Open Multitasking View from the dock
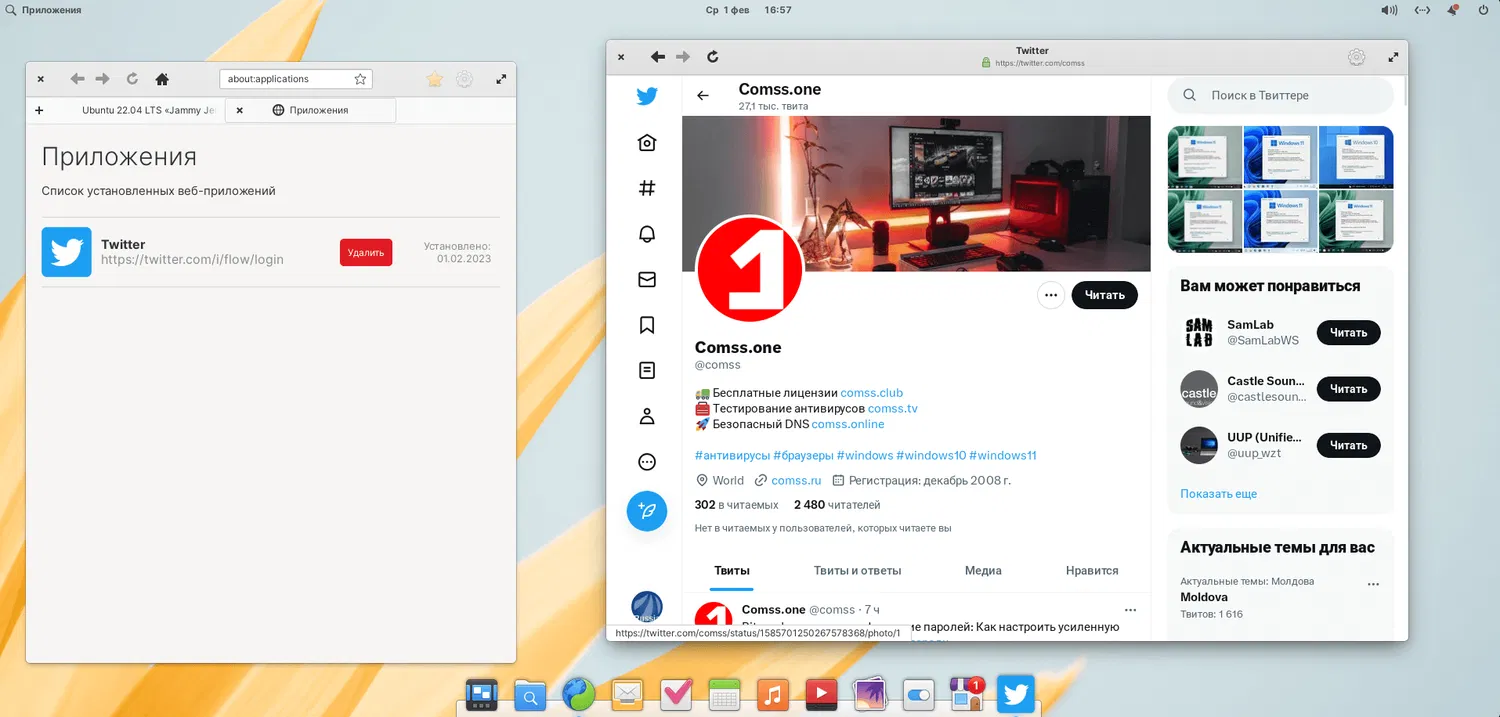 click(x=482, y=693)
